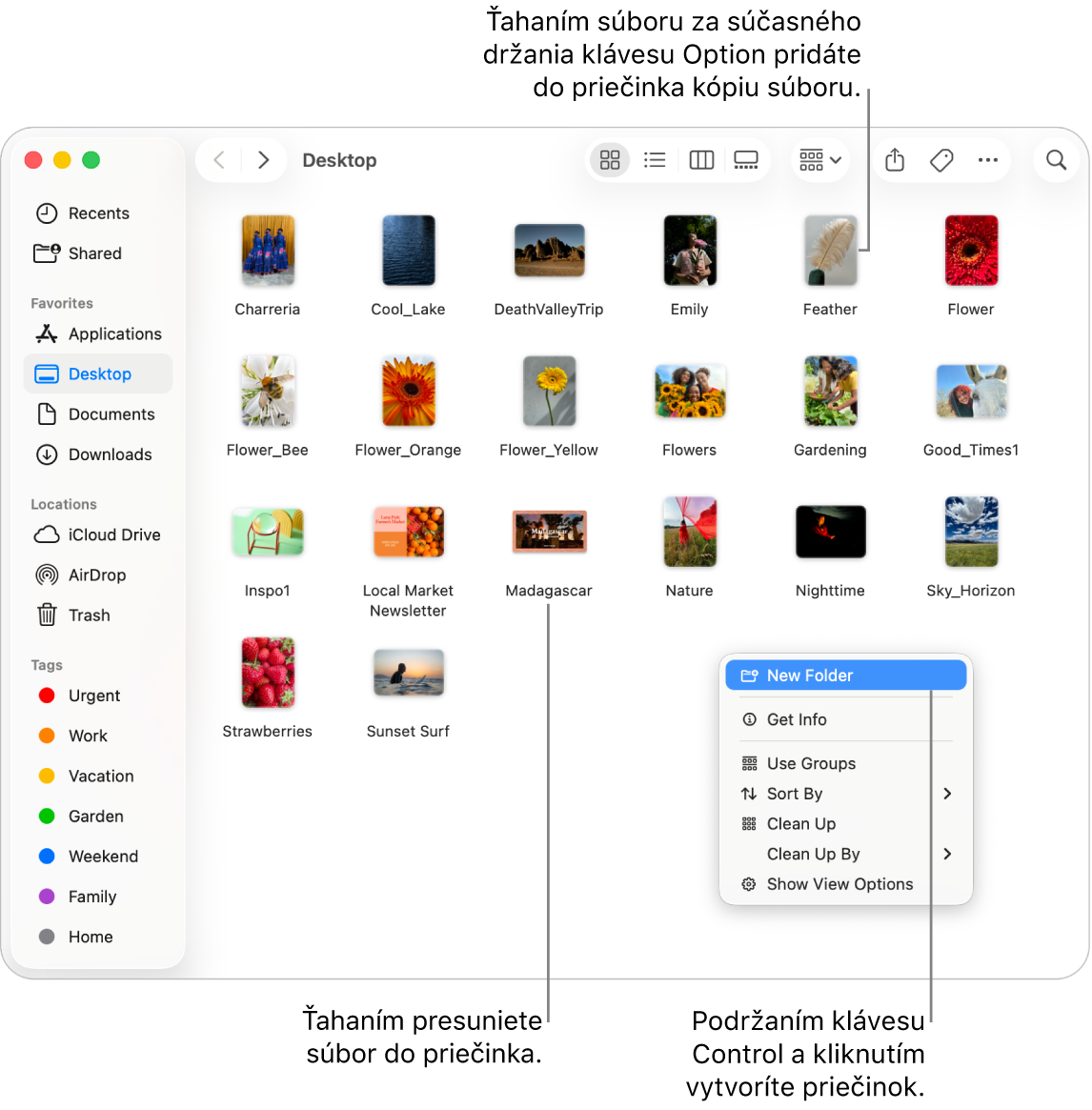Select the Nature image file
The width and height of the screenshot is (1092, 1110).
tap(690, 532)
